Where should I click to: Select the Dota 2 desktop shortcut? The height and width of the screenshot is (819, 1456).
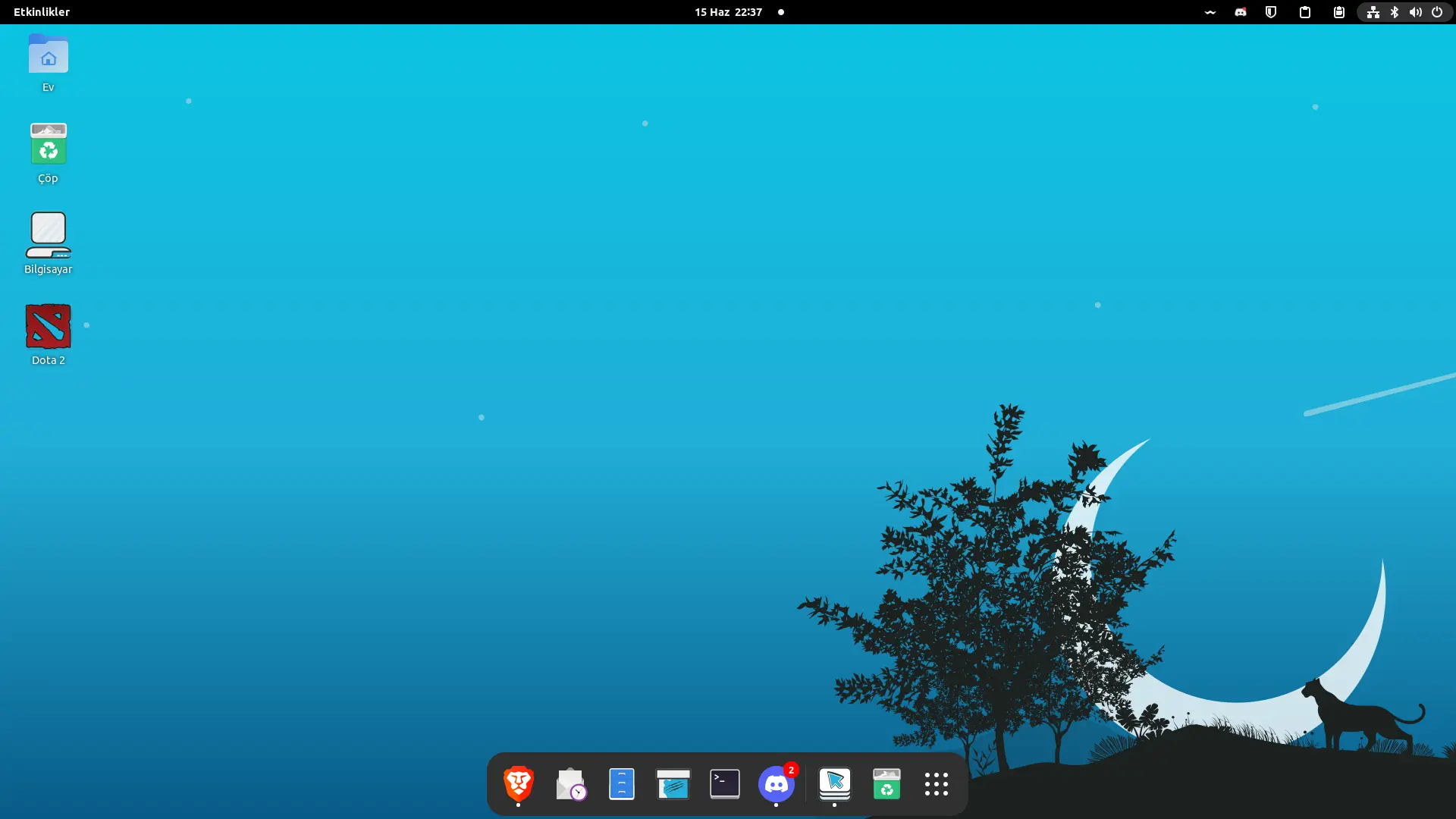(x=48, y=334)
